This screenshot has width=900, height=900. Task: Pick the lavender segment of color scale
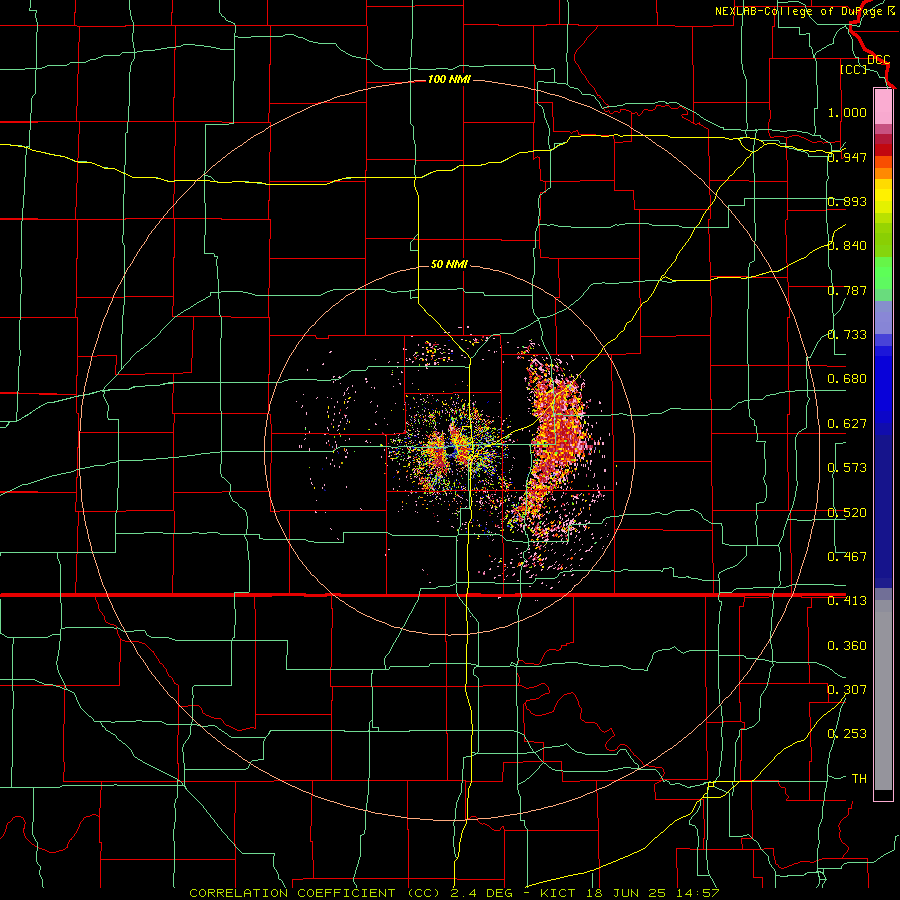pos(883,317)
